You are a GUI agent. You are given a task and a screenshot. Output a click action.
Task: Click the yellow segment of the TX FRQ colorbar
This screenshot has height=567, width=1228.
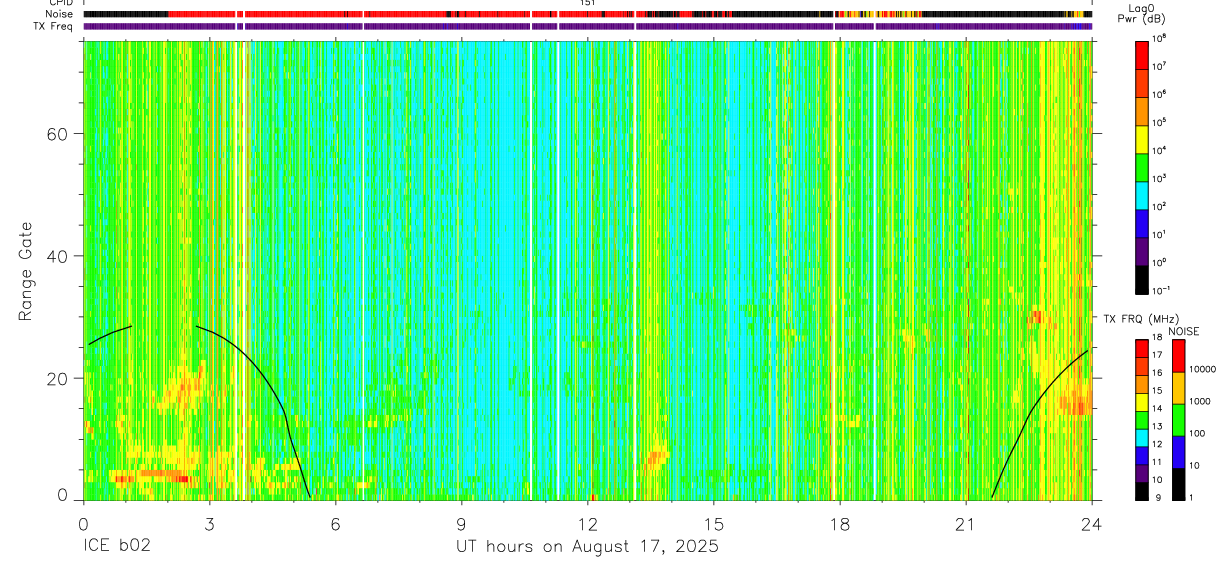click(1142, 400)
